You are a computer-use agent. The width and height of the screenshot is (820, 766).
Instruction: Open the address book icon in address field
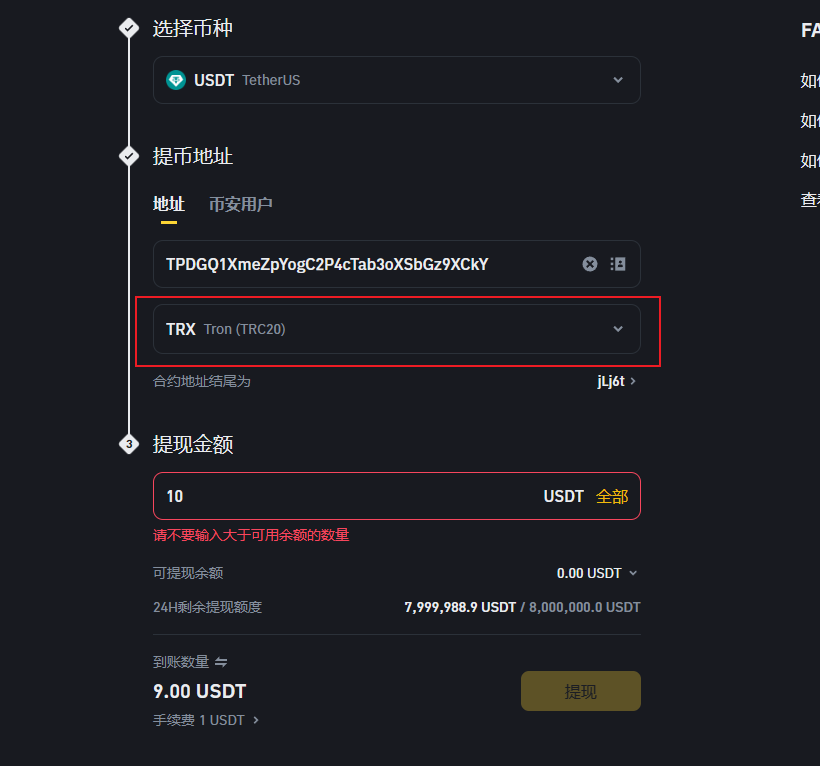click(x=618, y=264)
